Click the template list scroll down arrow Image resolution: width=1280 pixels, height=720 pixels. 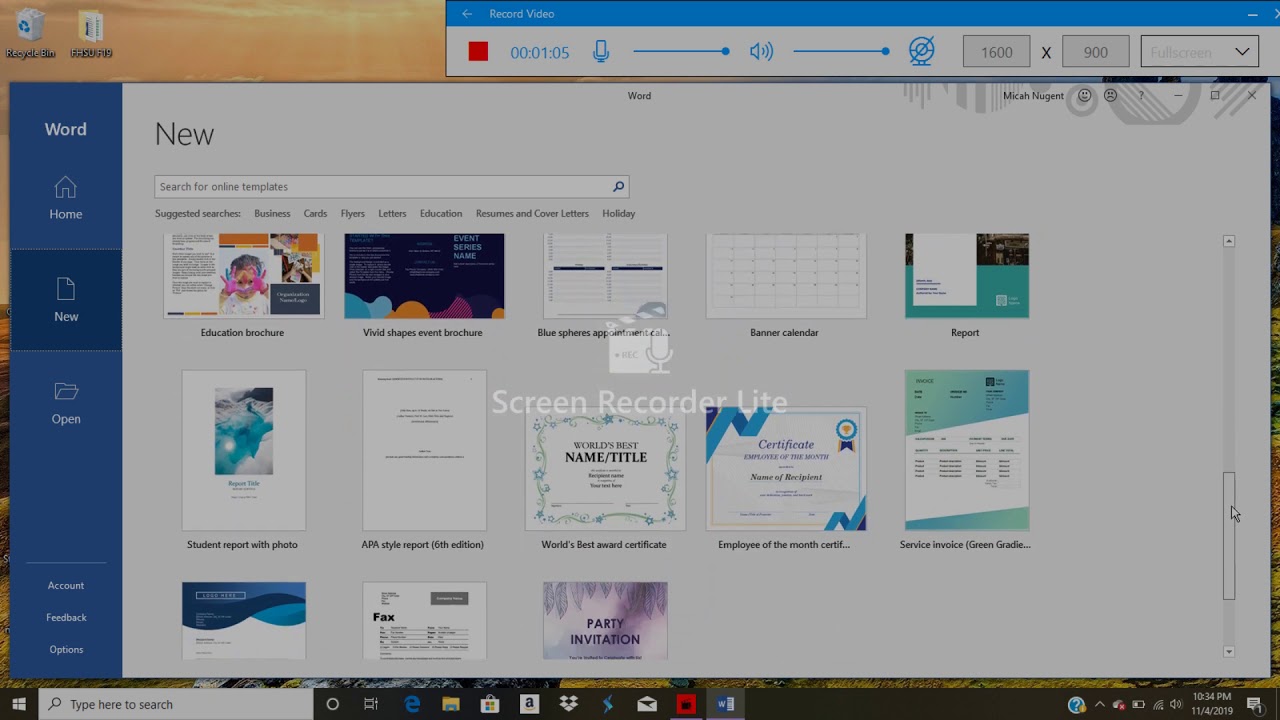click(x=1229, y=652)
